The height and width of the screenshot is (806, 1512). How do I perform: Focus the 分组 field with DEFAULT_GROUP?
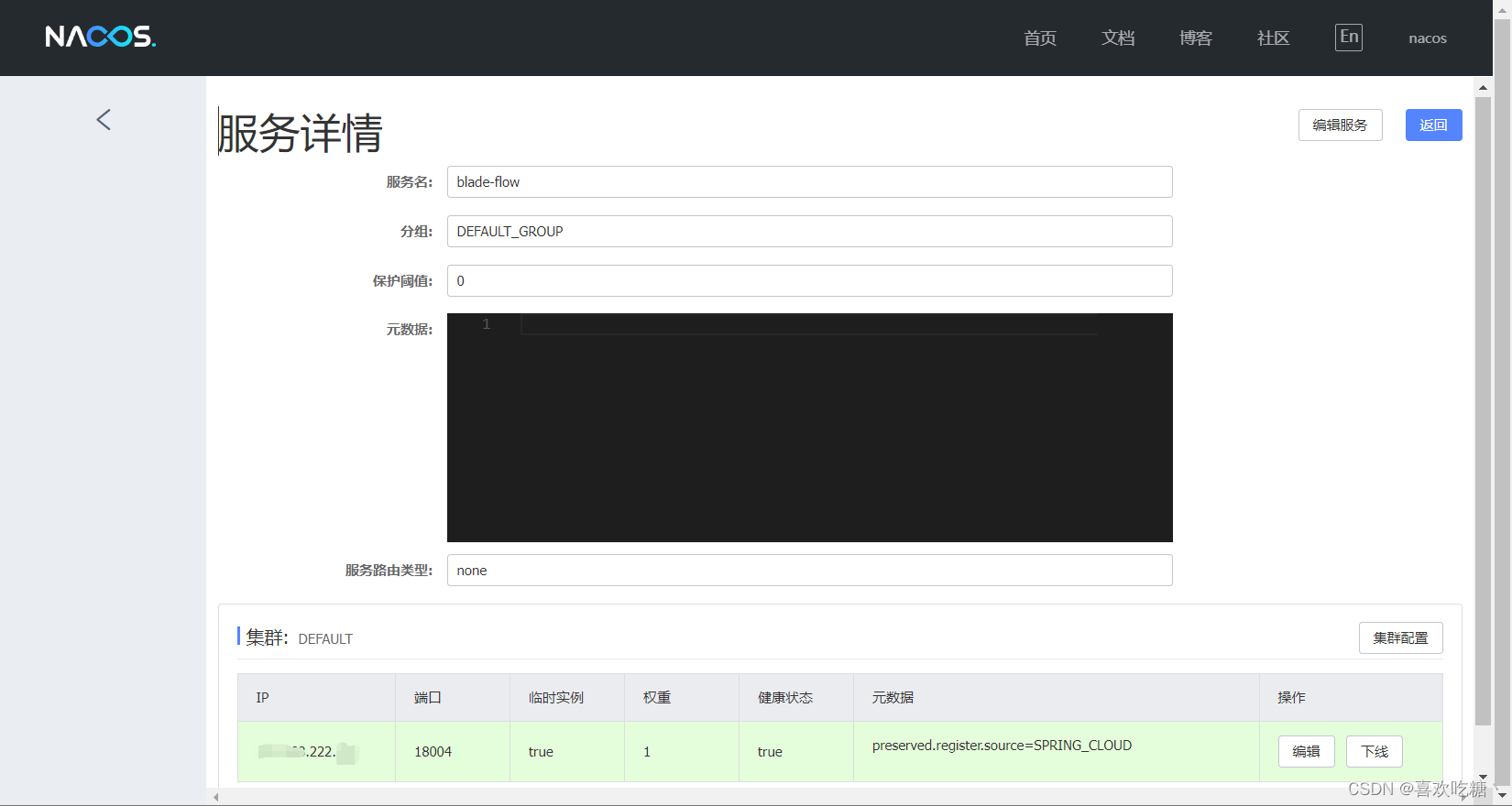pyautogui.click(x=809, y=231)
